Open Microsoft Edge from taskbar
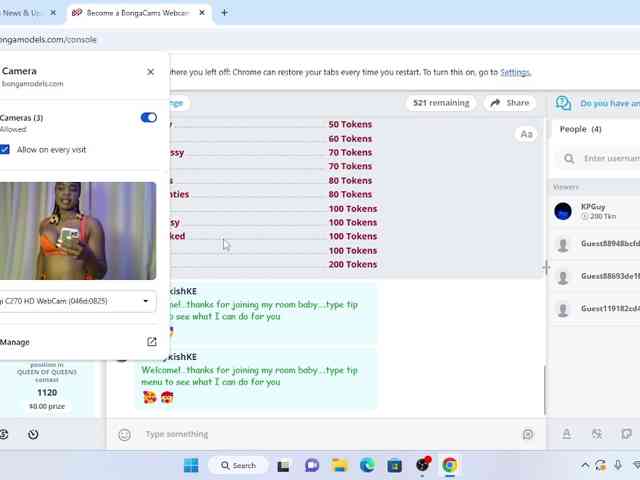The image size is (640, 480). (x=367, y=465)
